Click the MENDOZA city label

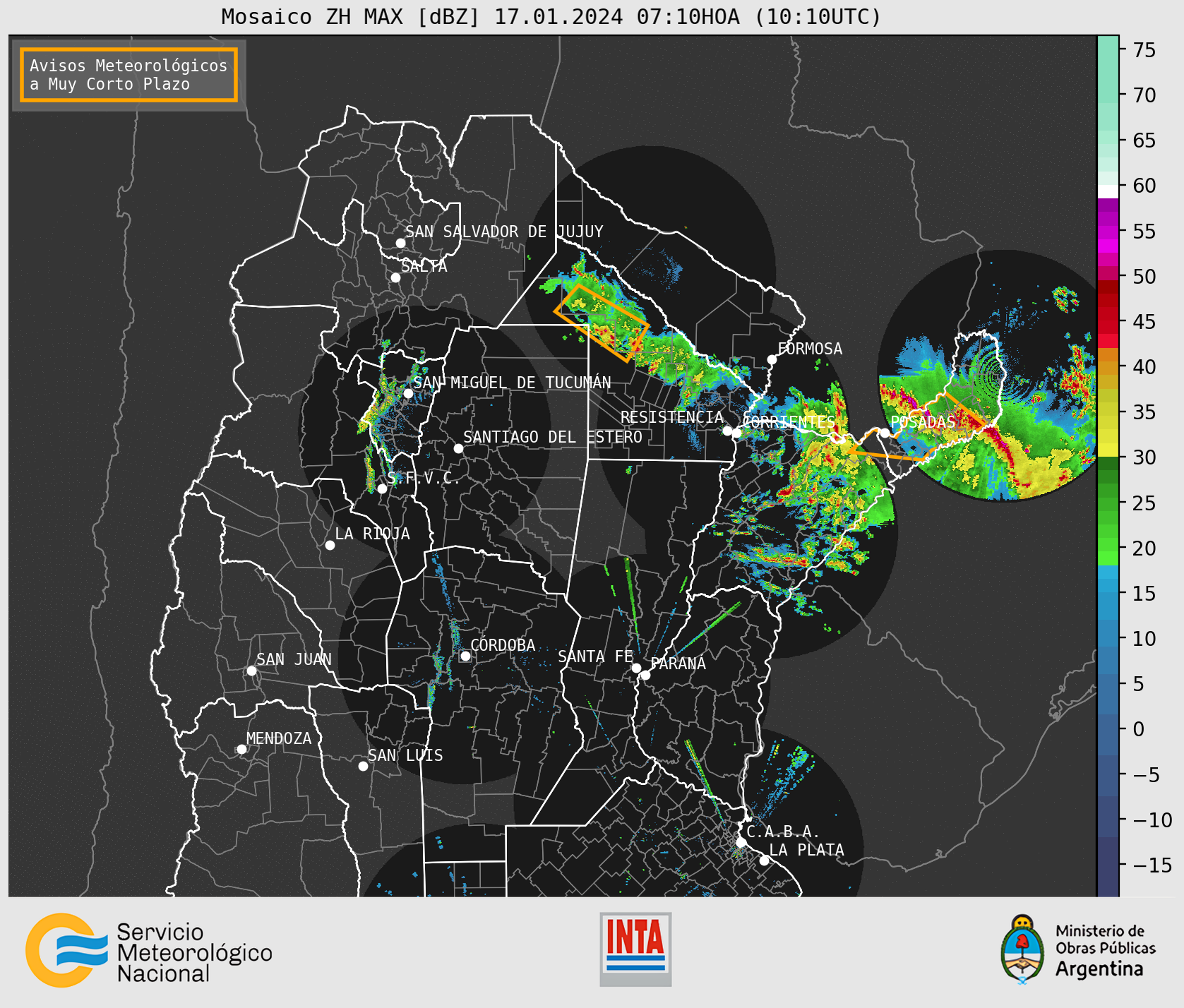pyautogui.click(x=279, y=738)
